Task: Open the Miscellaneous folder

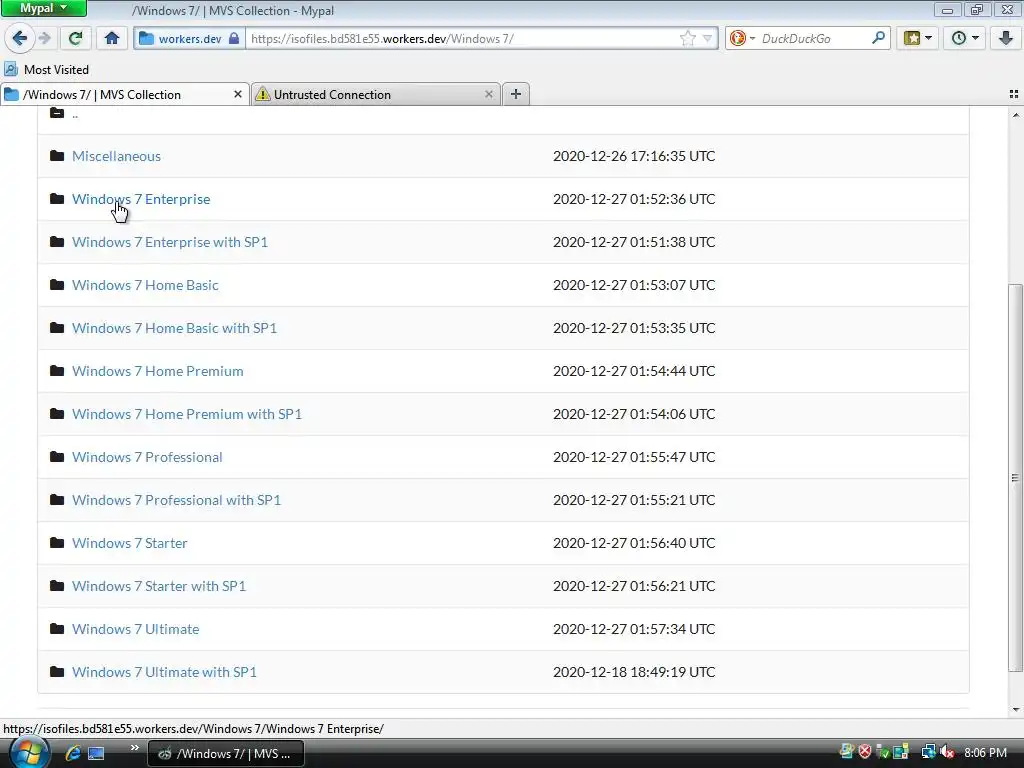Action: tap(116, 156)
